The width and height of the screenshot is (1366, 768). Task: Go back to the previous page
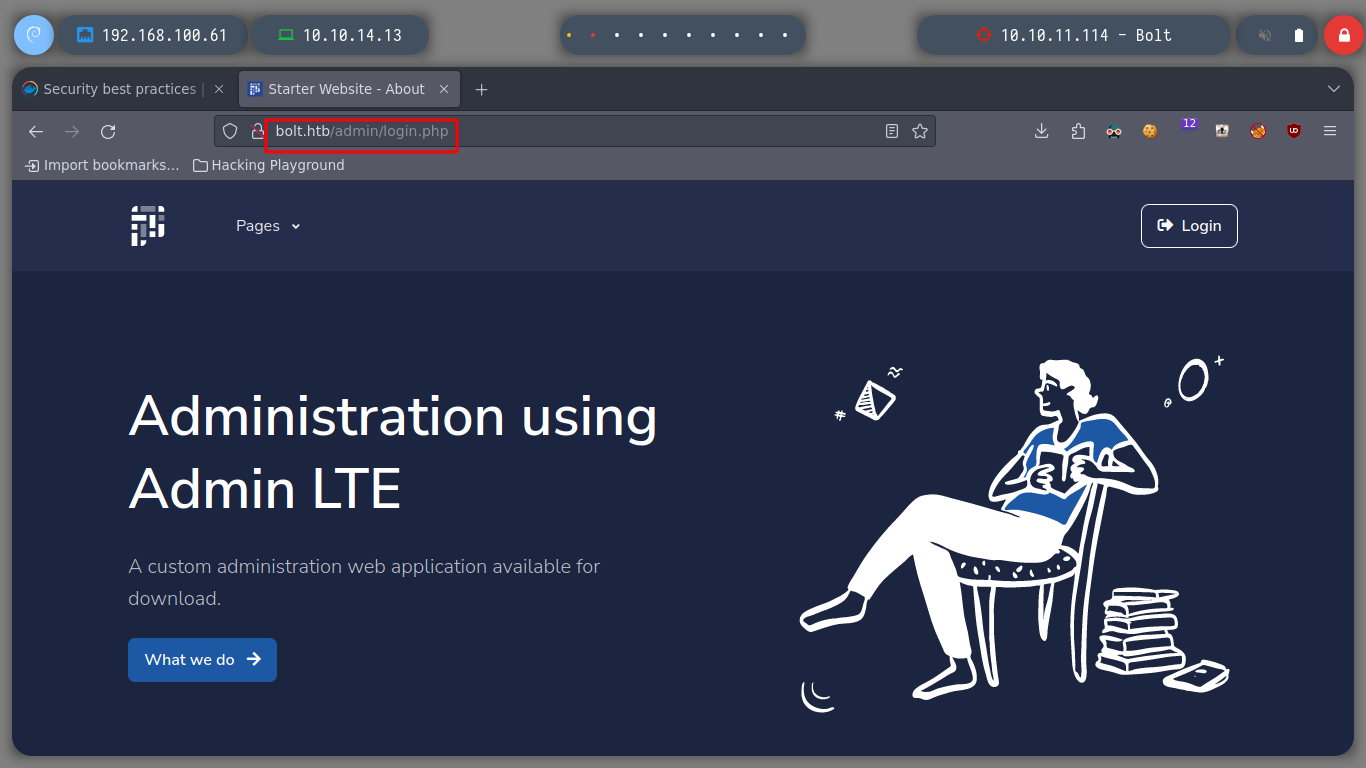36,131
